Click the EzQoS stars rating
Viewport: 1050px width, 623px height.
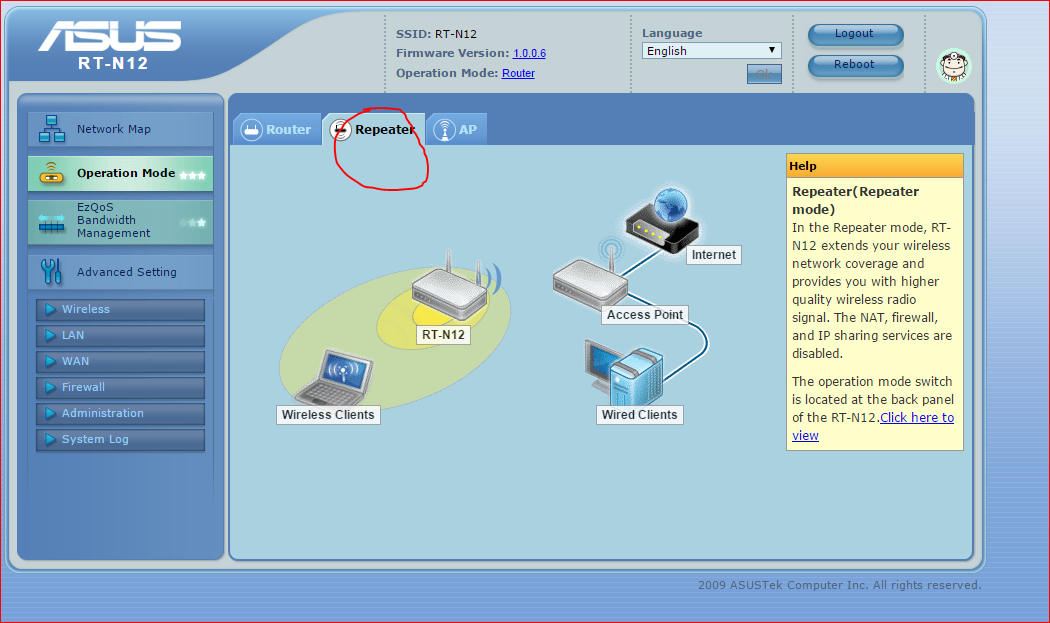(193, 222)
